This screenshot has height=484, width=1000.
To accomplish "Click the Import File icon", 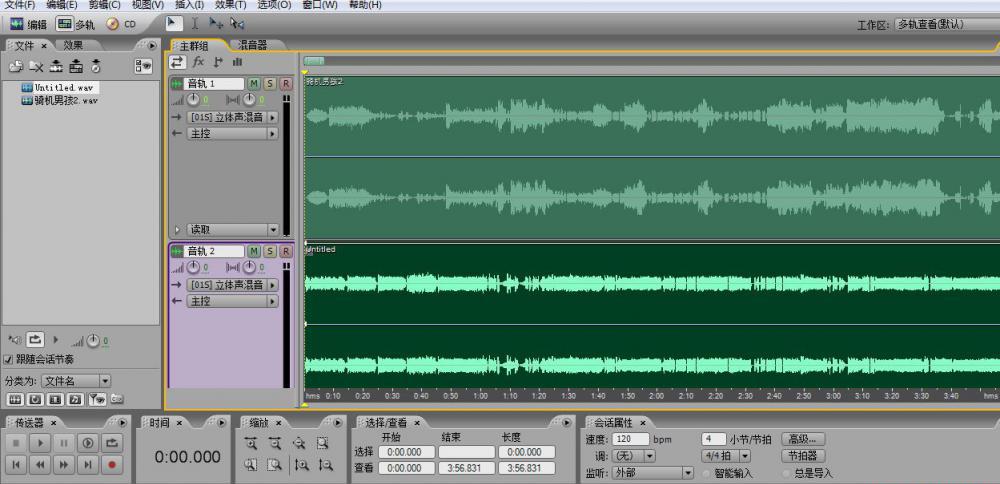I will click(x=15, y=66).
